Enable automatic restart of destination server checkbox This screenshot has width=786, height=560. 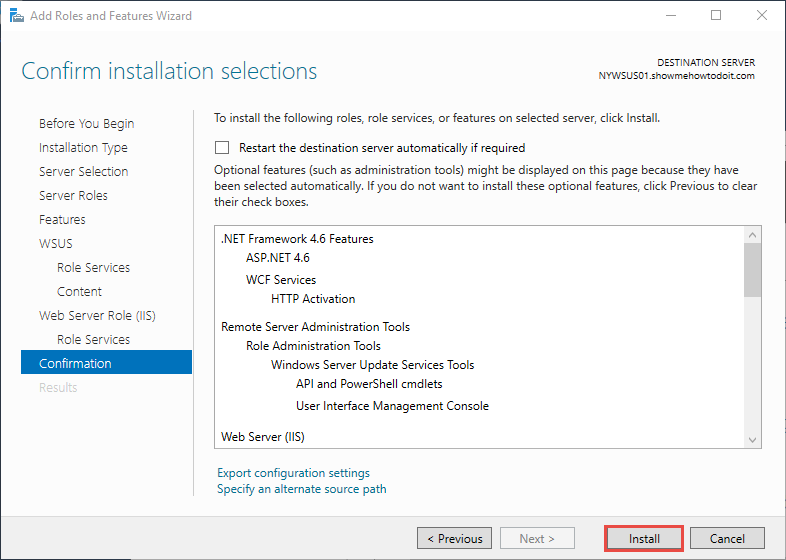[x=222, y=147]
